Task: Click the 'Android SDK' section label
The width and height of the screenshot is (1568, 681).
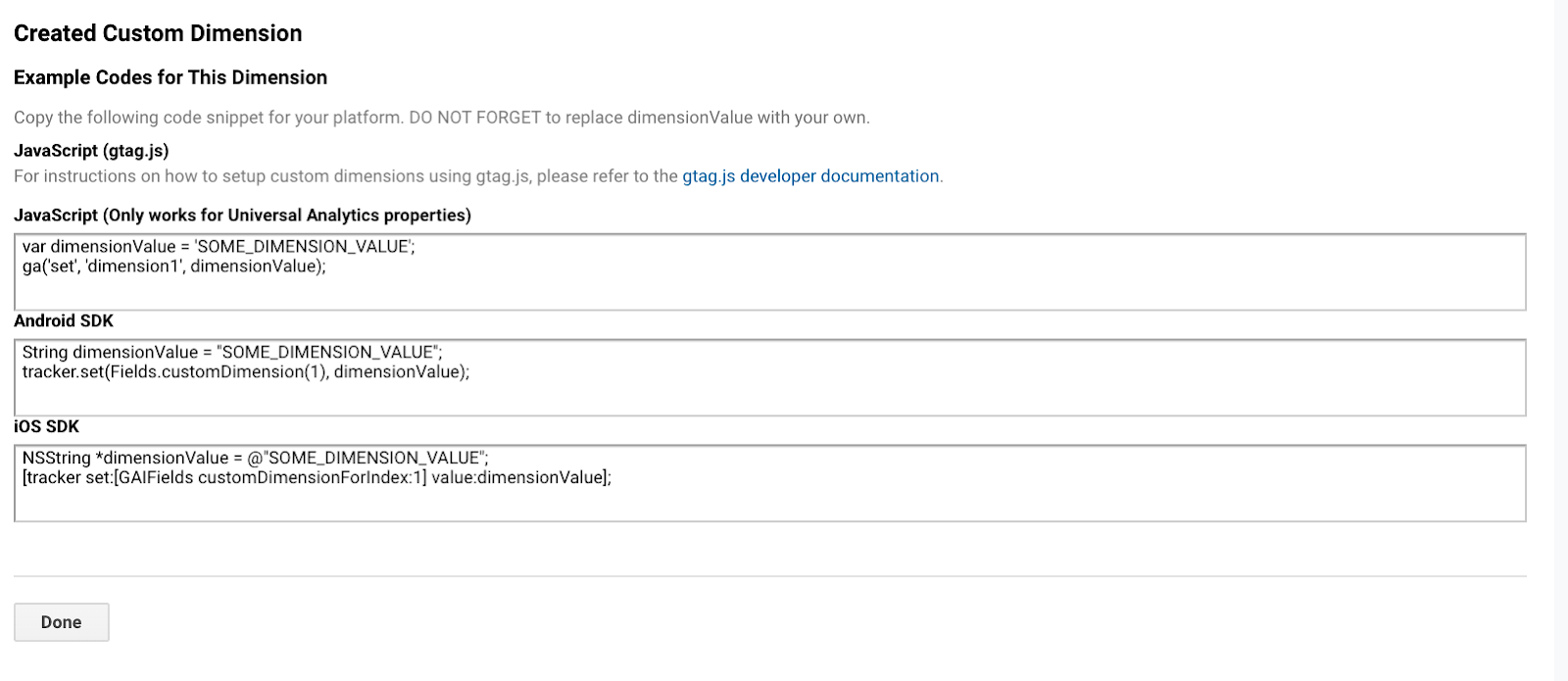Action: pyautogui.click(x=64, y=321)
